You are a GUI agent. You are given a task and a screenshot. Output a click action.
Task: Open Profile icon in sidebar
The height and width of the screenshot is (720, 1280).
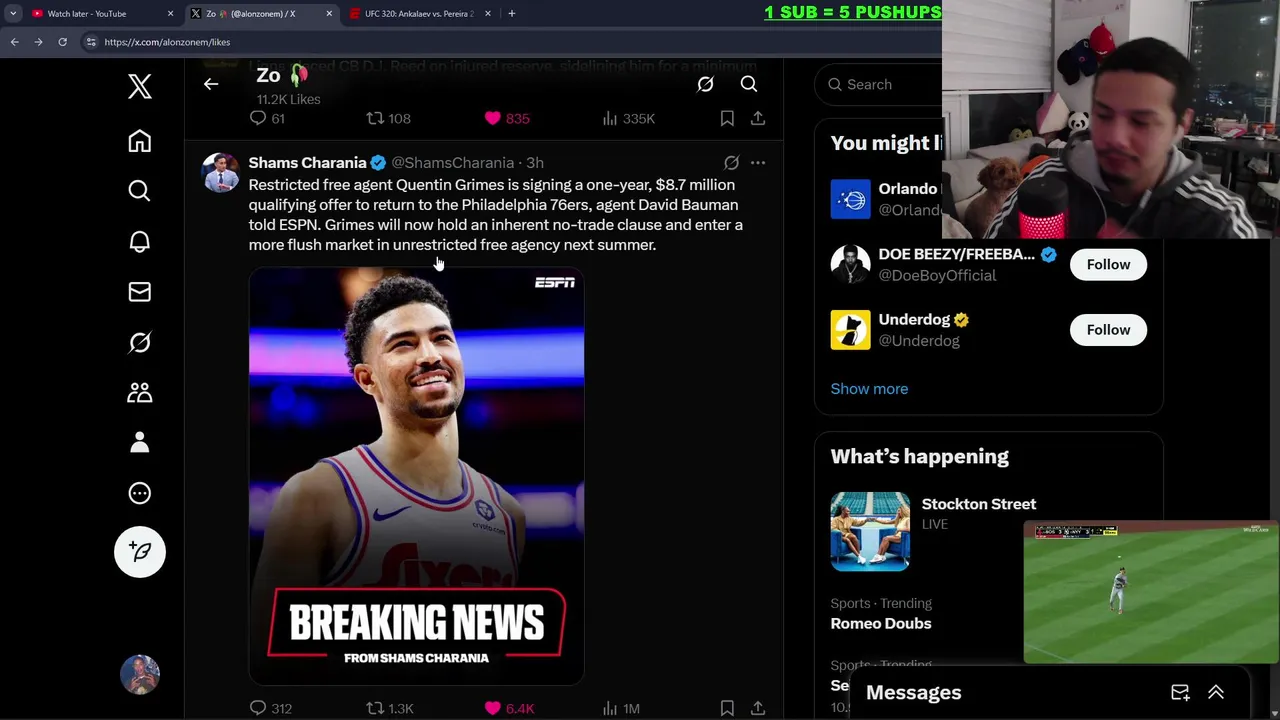point(140,443)
